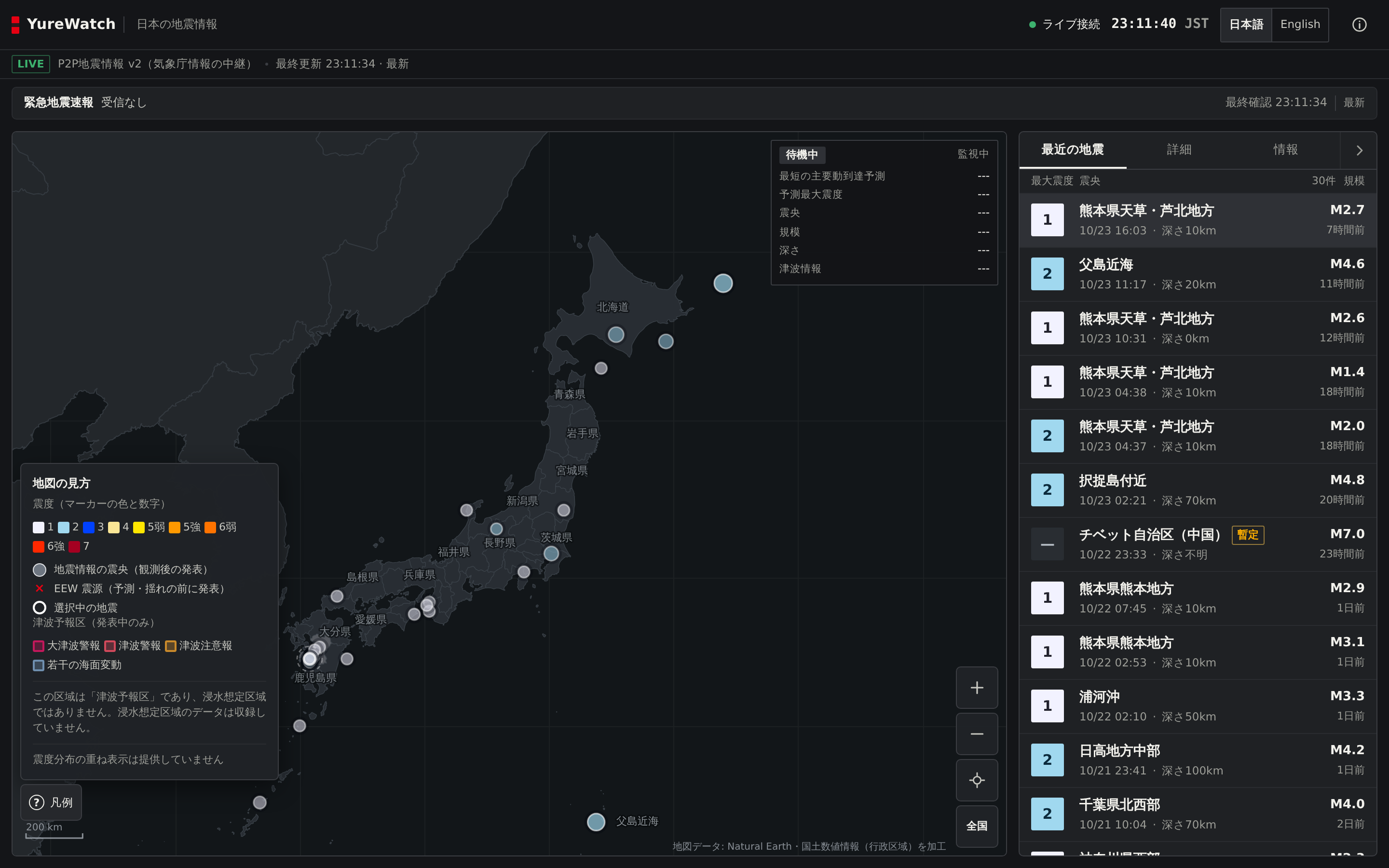The height and width of the screenshot is (868, 1389).
Task: Select the 最近の地震 tab
Action: (1072, 150)
